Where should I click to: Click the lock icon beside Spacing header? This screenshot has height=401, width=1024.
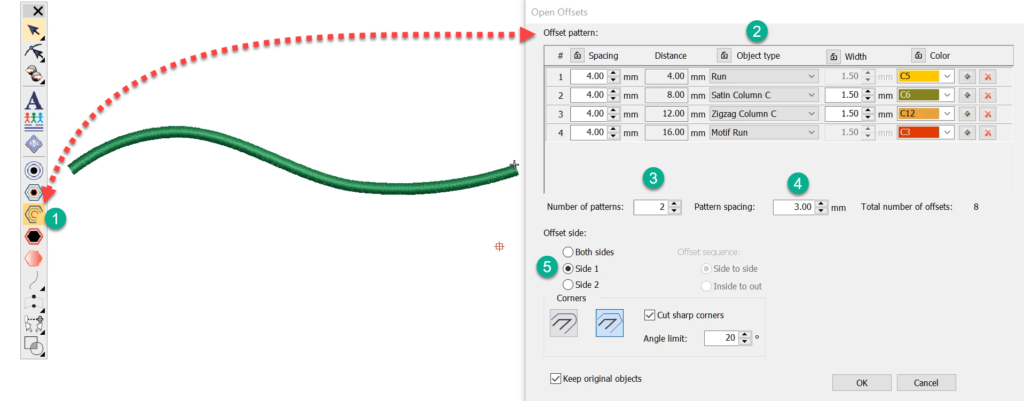578,56
